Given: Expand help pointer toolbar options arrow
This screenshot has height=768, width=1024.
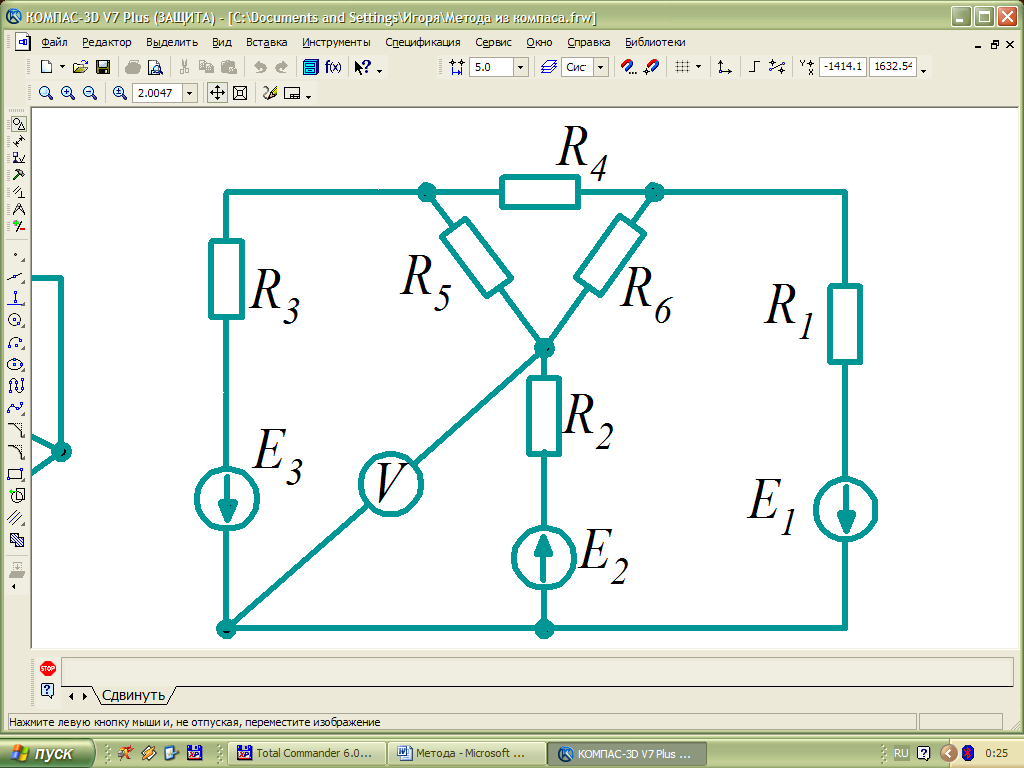Looking at the screenshot, I should point(379,70).
